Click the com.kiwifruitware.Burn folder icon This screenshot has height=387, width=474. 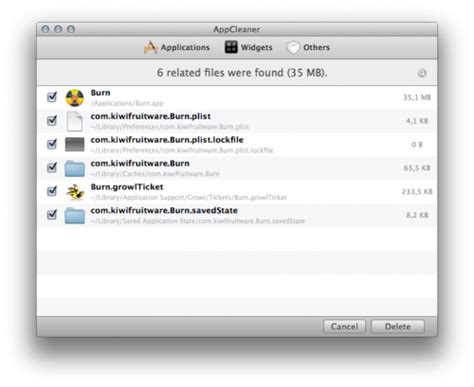[x=75, y=168]
